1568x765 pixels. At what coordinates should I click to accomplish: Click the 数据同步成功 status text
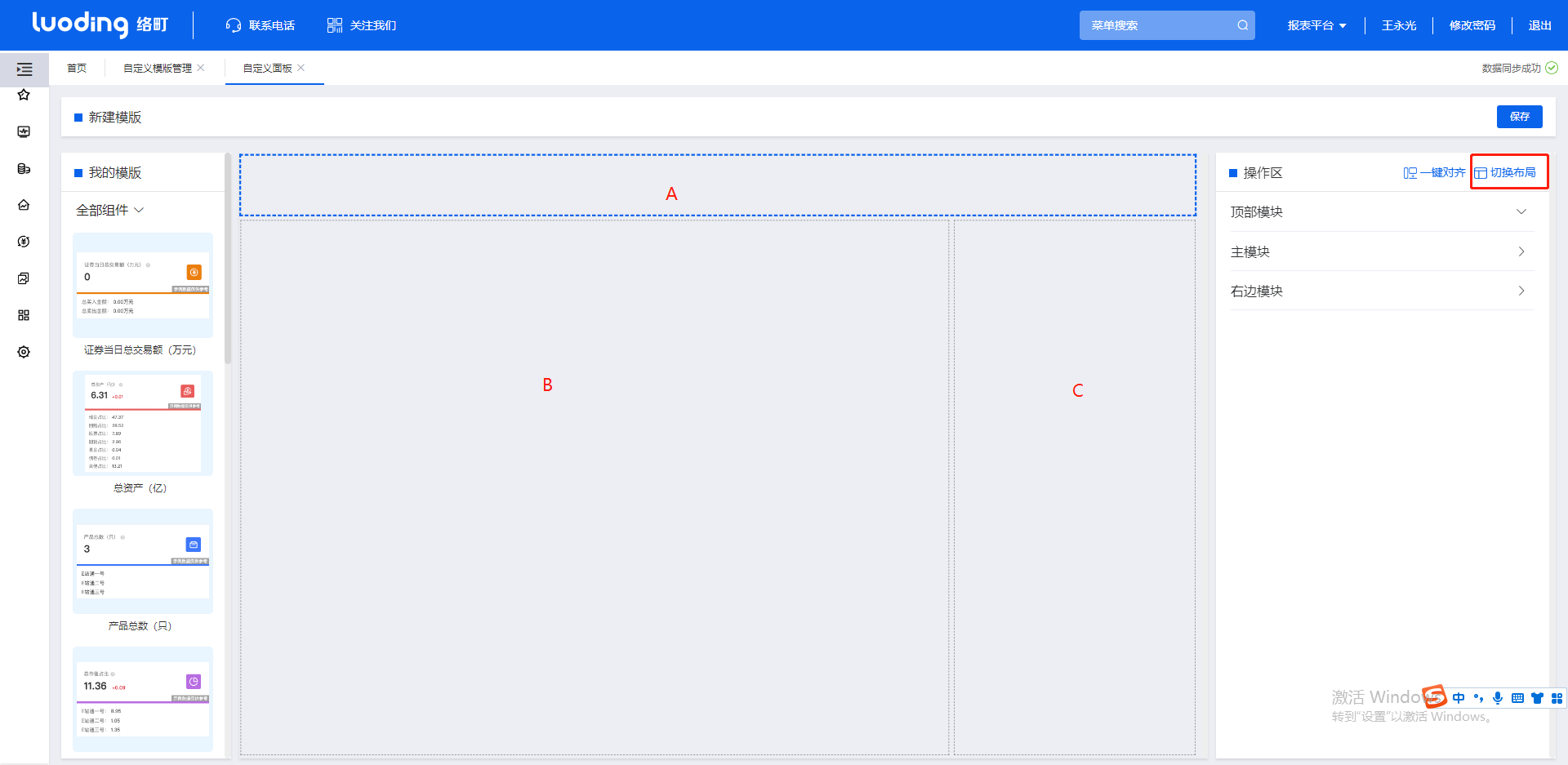point(1511,68)
